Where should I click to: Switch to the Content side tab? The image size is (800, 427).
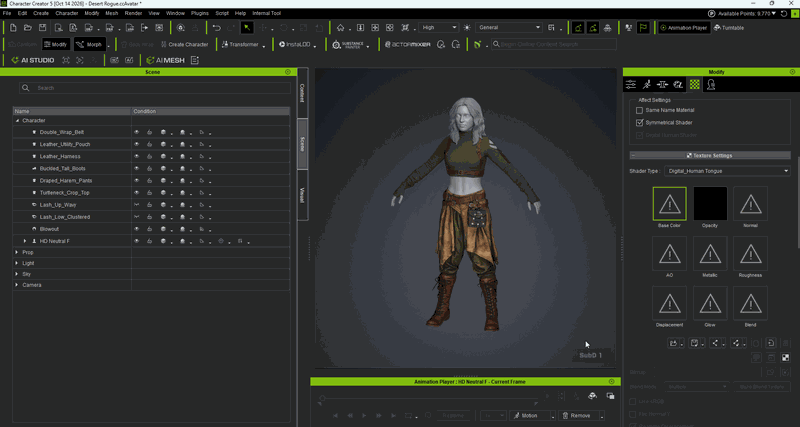302,93
